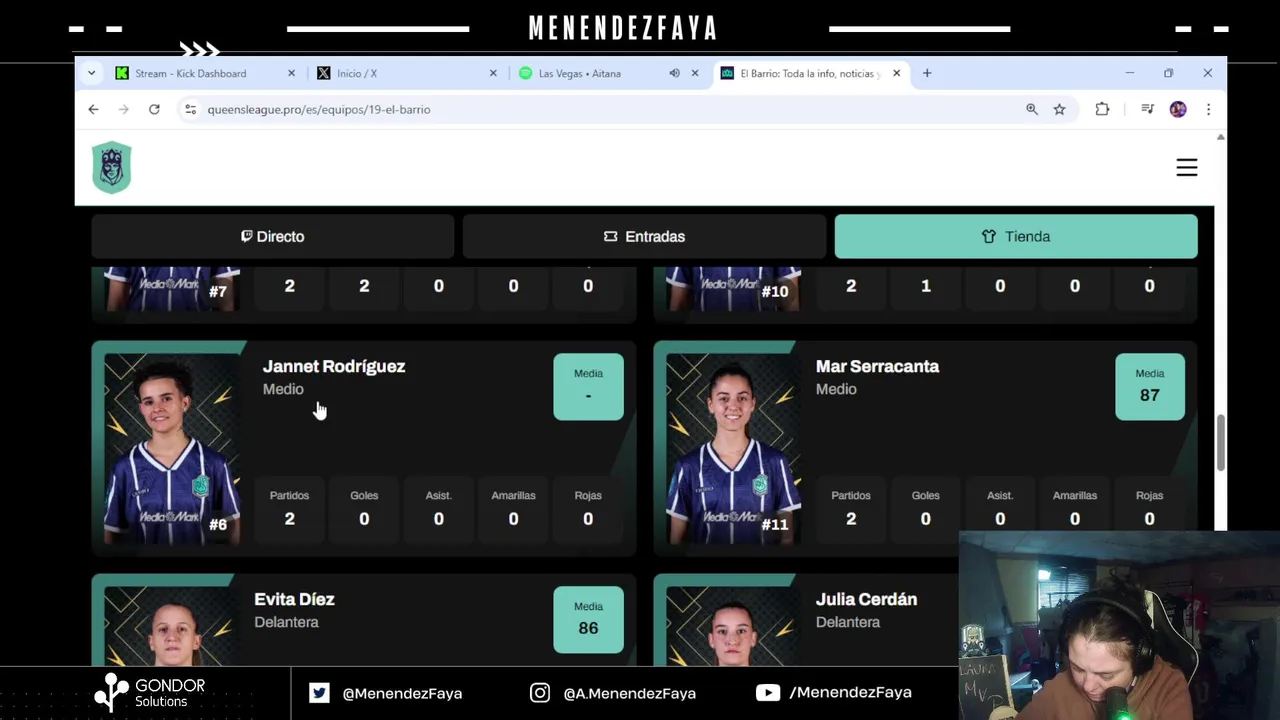Mute audio on the Las Vegas tab

(x=674, y=73)
